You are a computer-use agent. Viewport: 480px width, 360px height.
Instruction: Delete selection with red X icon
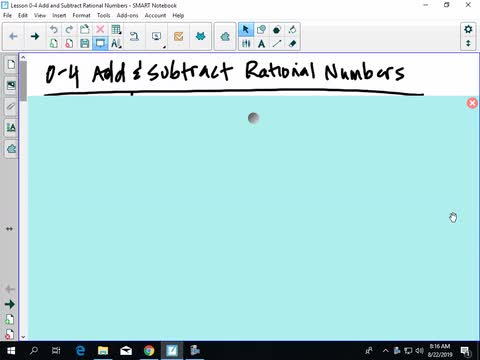click(x=100, y=29)
